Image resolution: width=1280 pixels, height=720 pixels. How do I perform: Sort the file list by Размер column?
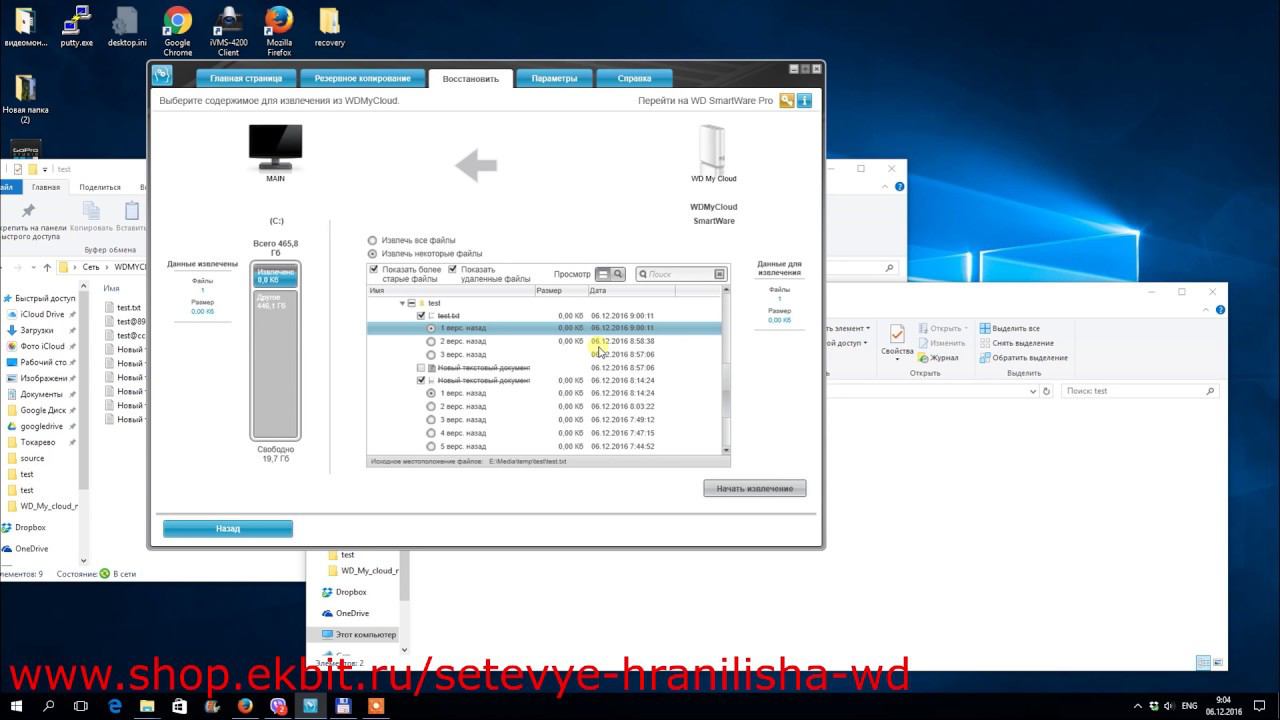tap(560, 291)
